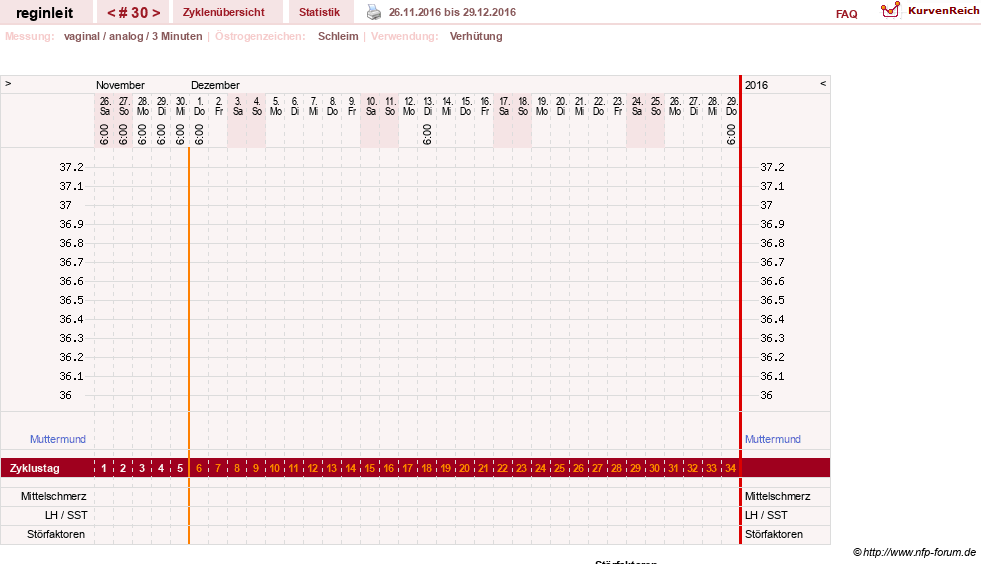
Task: Select cycle day 1 in Zyklustag row
Action: [104, 468]
